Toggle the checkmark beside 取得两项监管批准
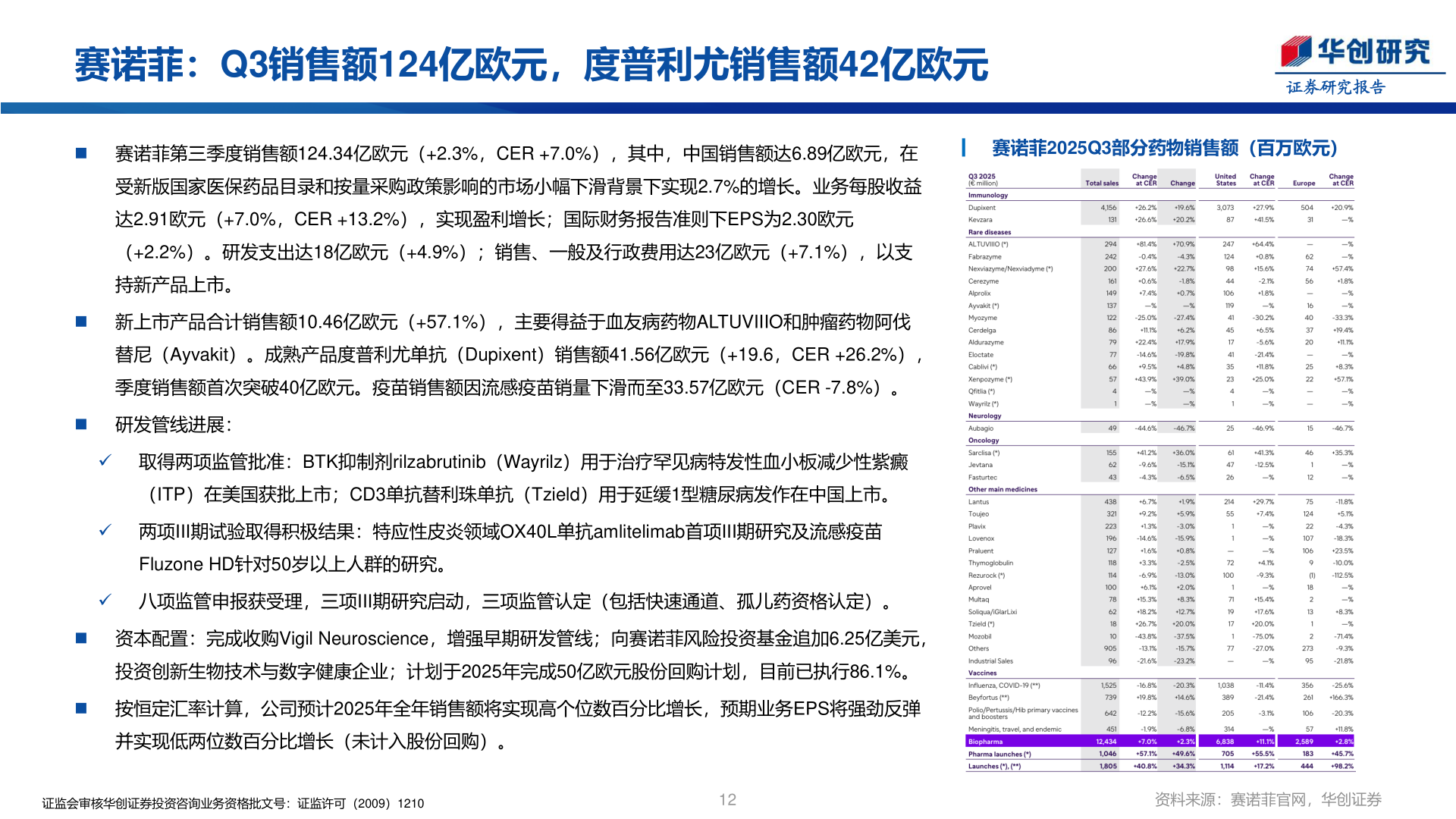 click(107, 460)
